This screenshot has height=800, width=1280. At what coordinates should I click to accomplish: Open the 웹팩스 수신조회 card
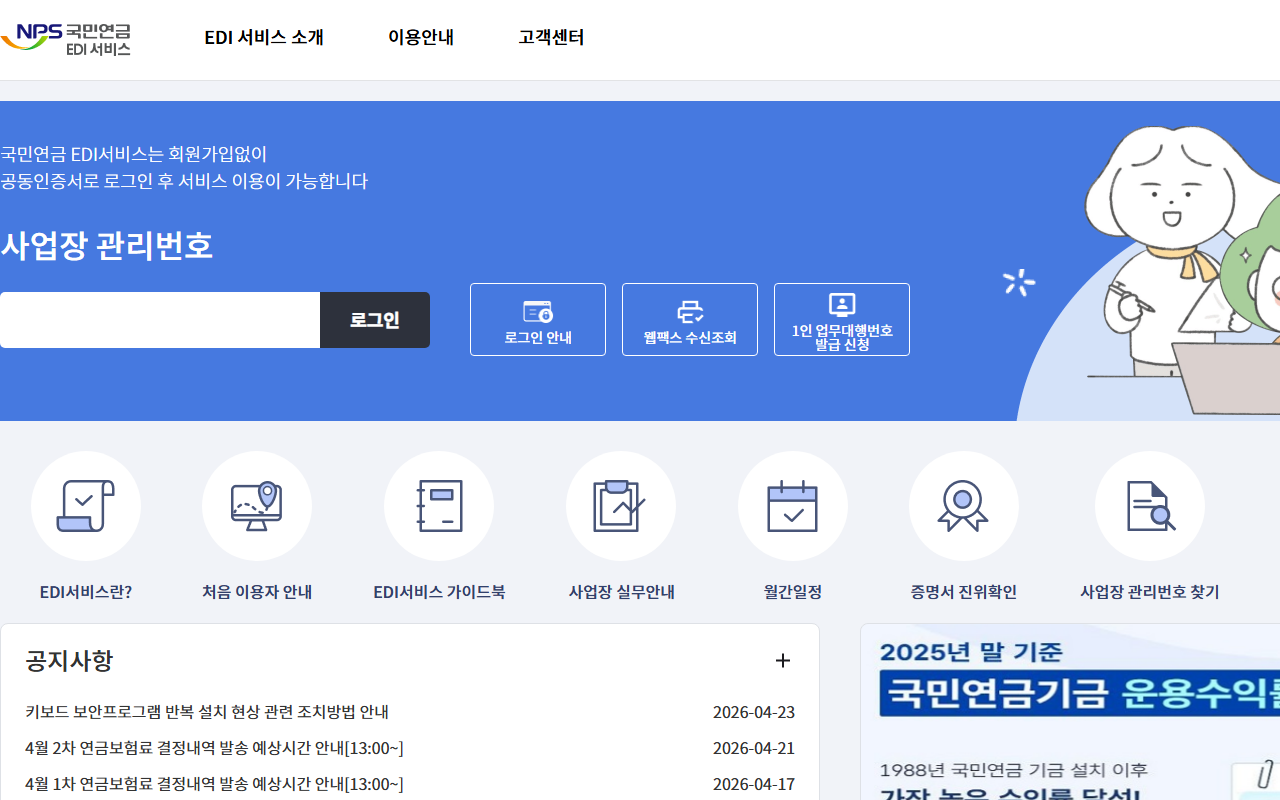coord(690,319)
